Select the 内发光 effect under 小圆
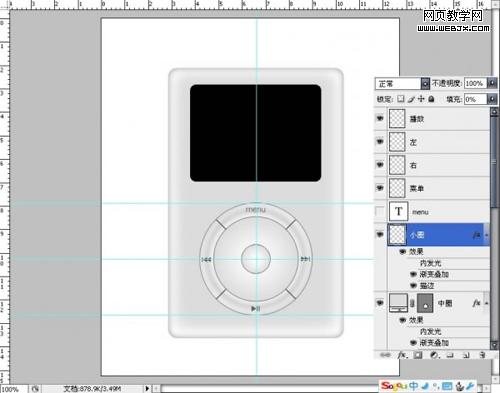Screen dimensions: 500x393 430,263
